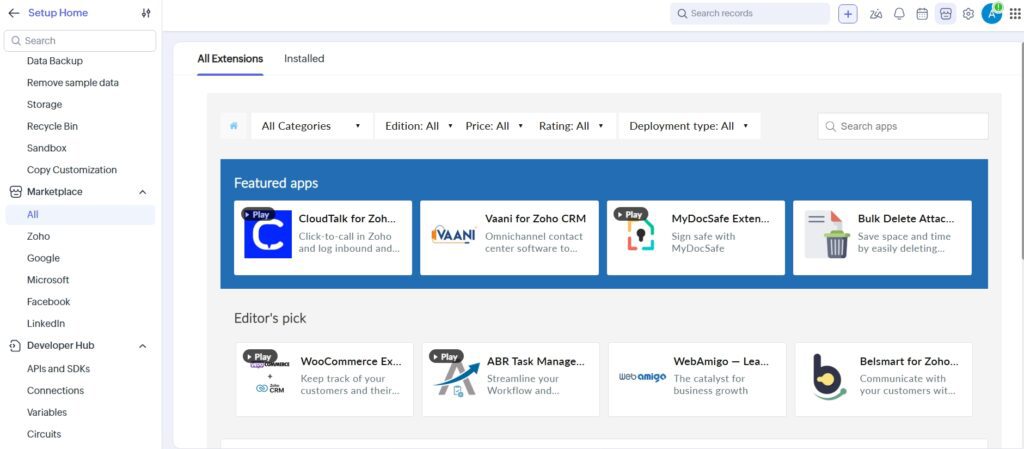Play the WooCommerce video preview
Image resolution: width=1024 pixels, height=449 pixels.
pyautogui.click(x=260, y=356)
